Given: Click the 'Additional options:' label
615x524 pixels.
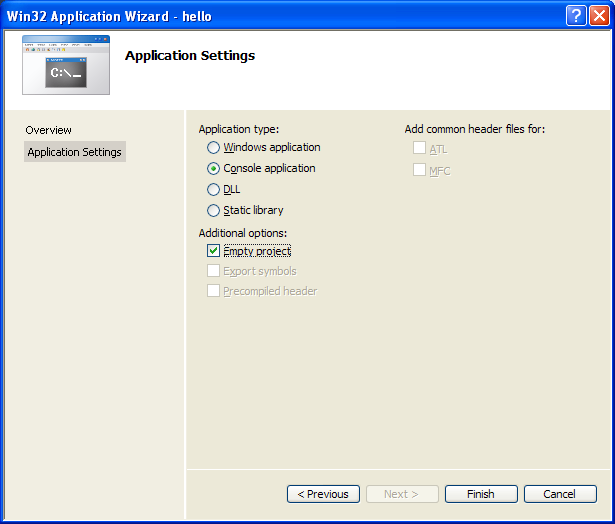Looking at the screenshot, I should (x=242, y=233).
